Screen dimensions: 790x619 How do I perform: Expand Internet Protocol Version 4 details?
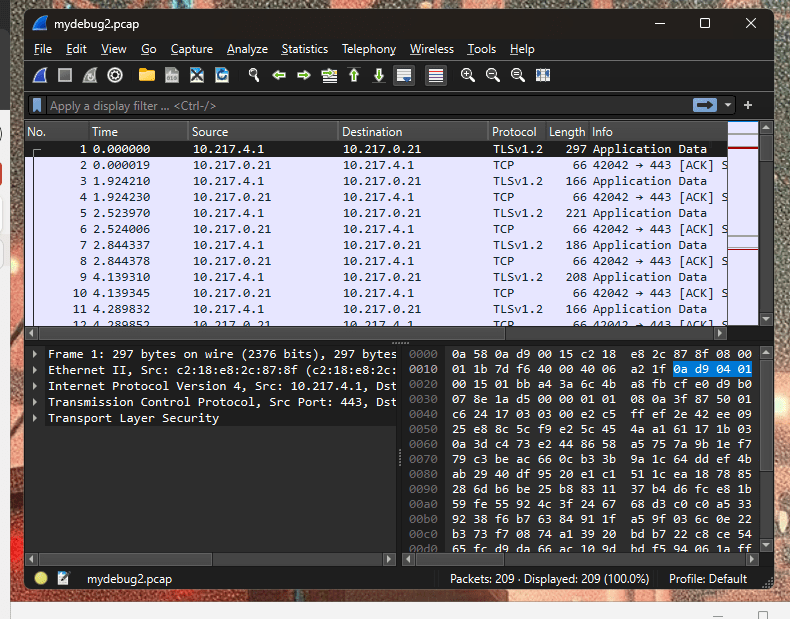[x=35, y=386]
